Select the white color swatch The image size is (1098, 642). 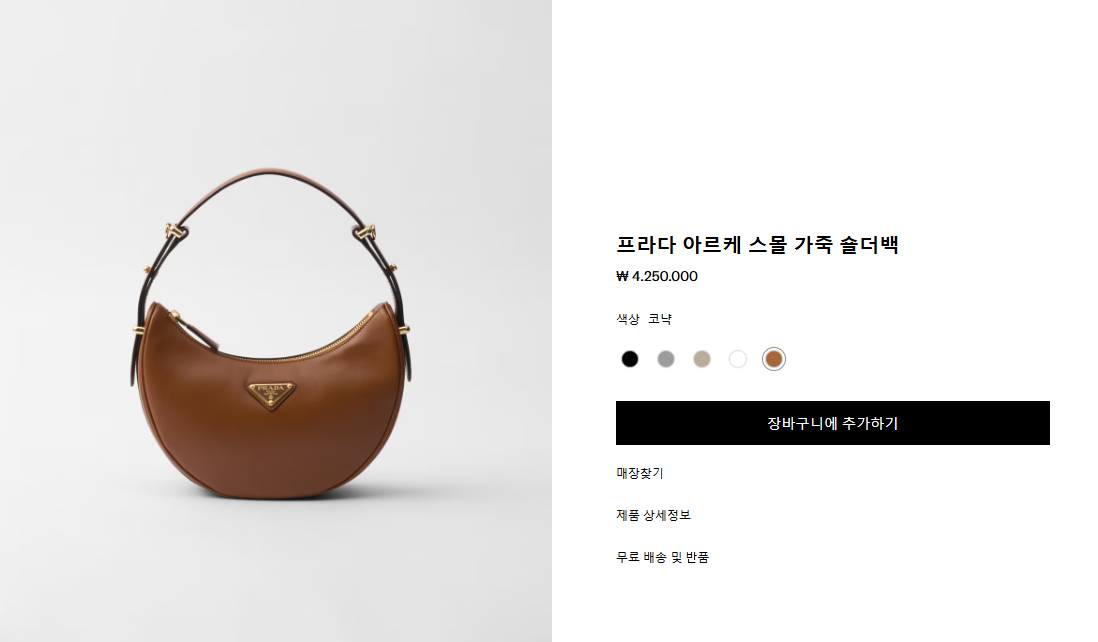(738, 359)
